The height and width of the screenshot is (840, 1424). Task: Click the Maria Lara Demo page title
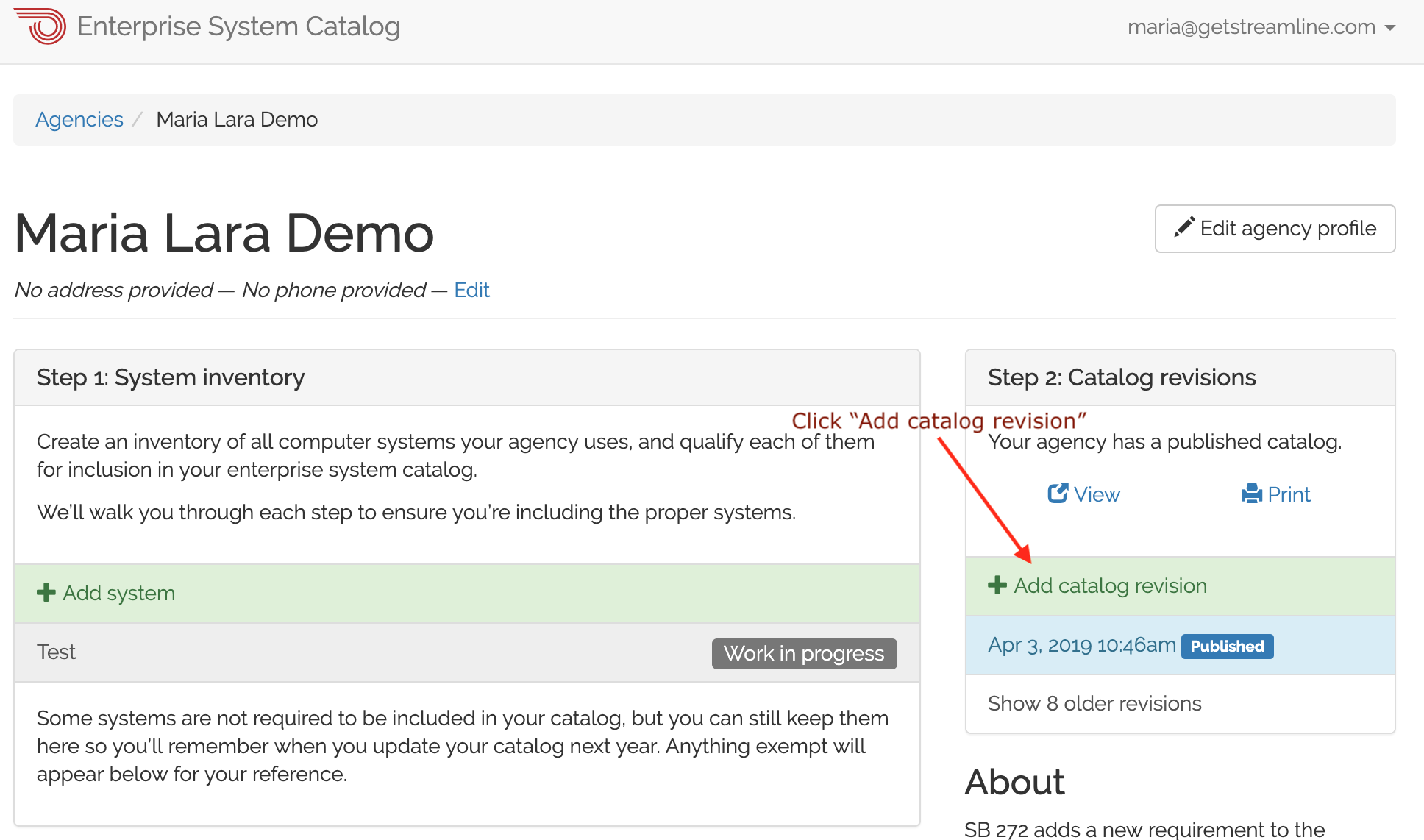pyautogui.click(x=224, y=233)
